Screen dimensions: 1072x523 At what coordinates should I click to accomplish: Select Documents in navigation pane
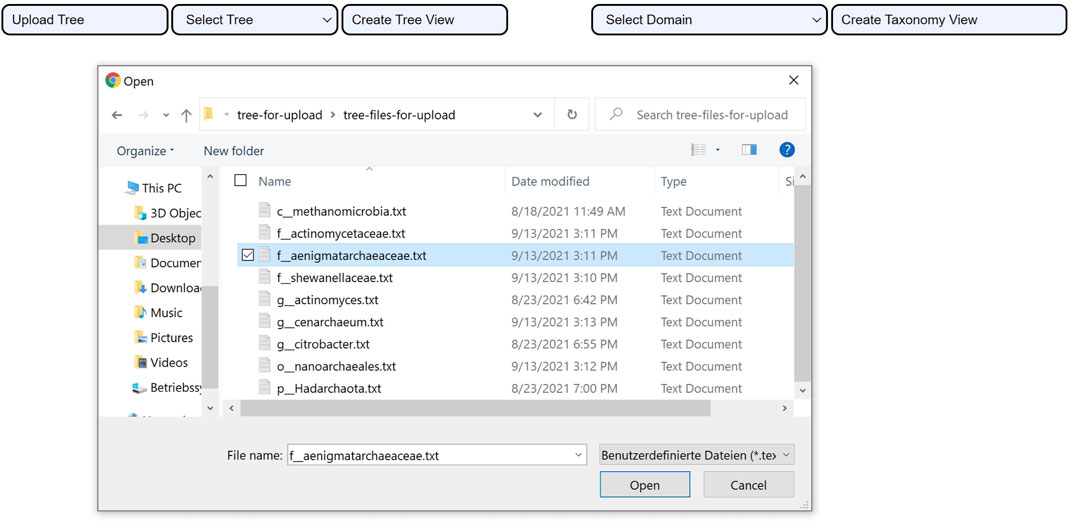click(x=168, y=263)
